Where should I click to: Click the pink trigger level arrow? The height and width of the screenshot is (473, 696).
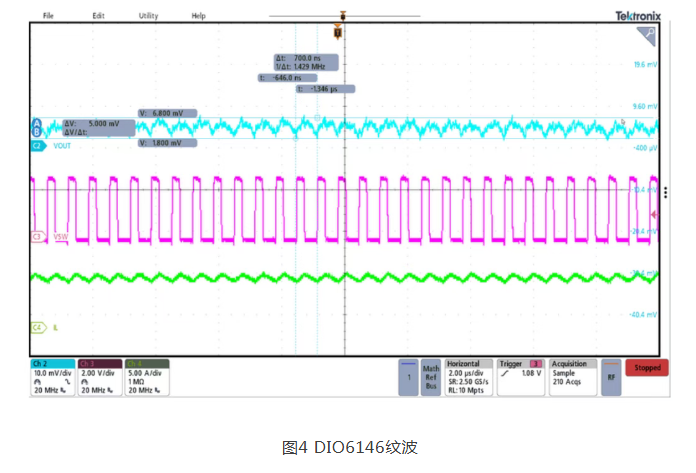tap(654, 215)
